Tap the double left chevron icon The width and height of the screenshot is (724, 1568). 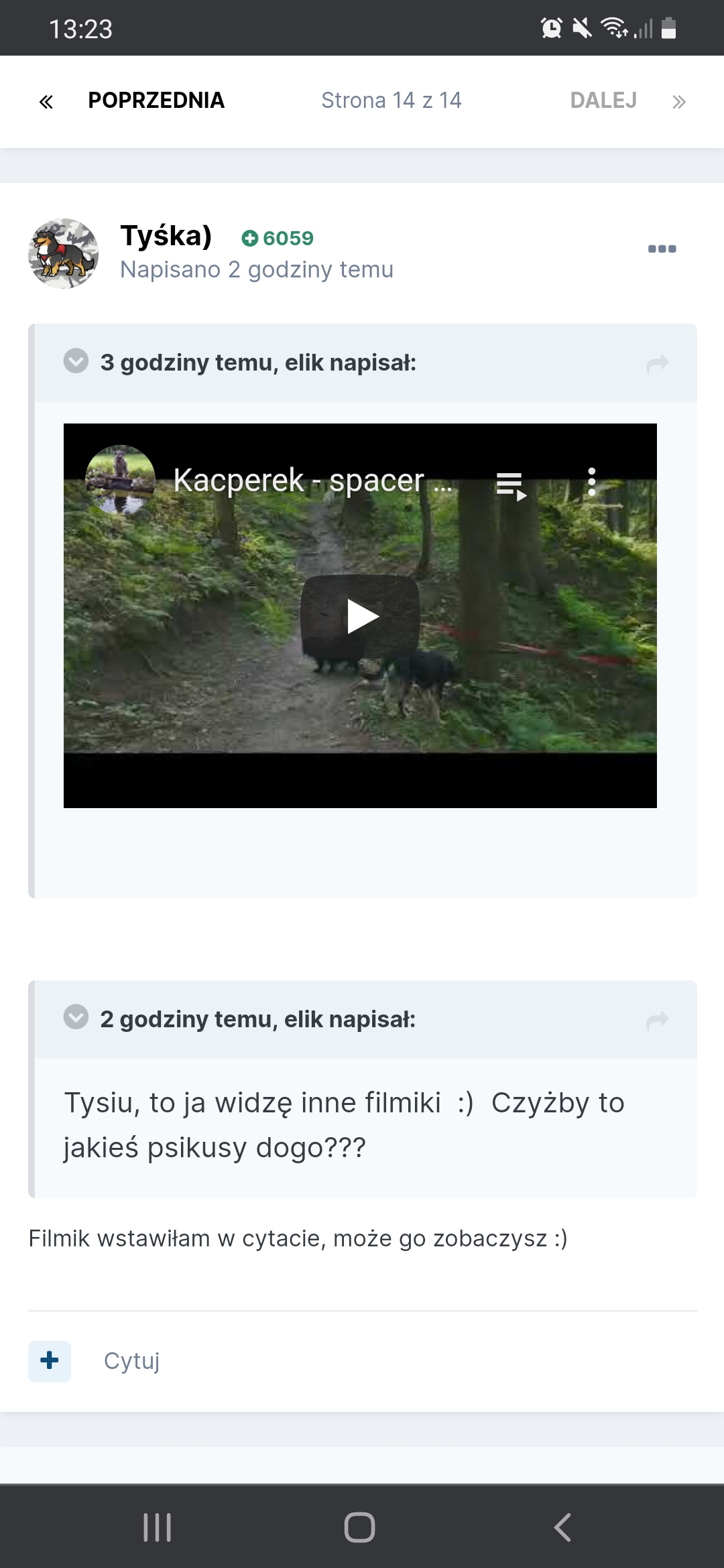46,102
